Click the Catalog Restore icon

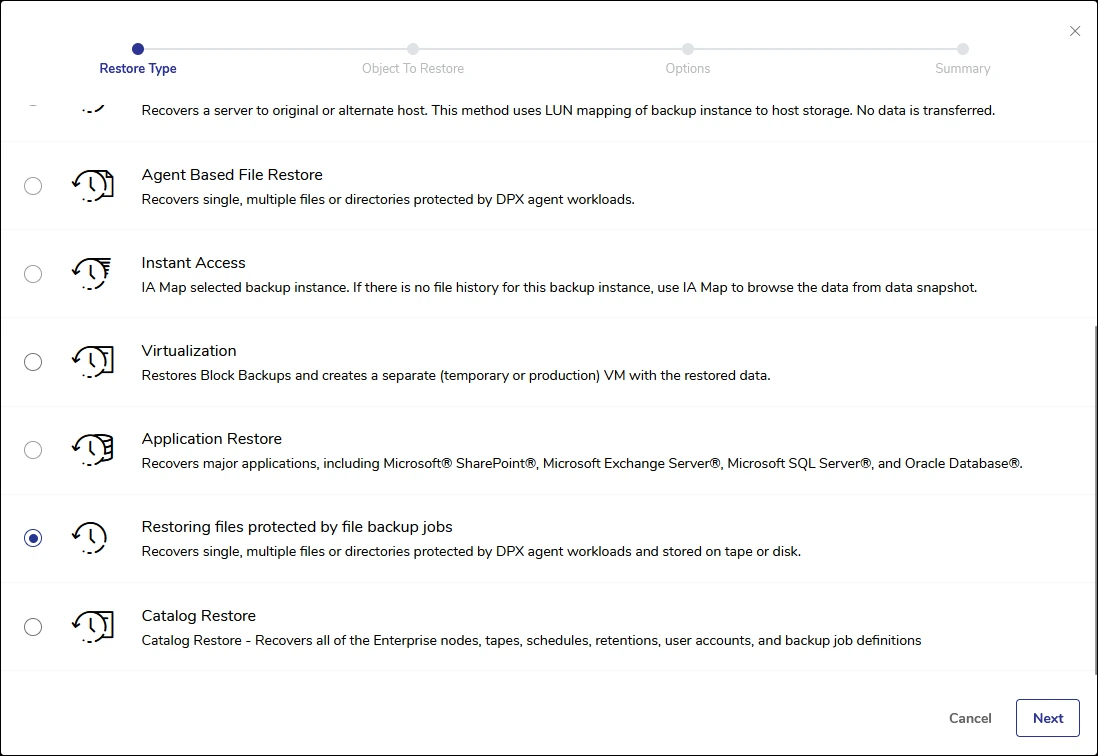[92, 627]
